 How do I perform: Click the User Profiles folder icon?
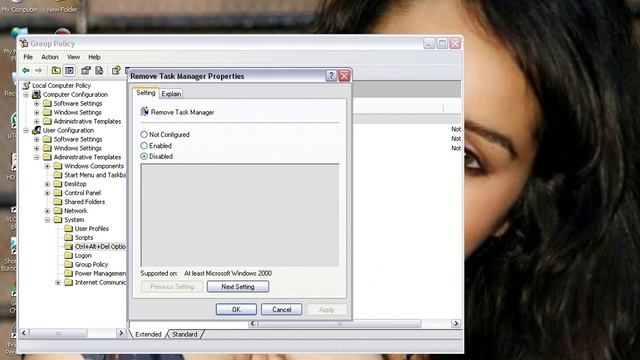pyautogui.click(x=68, y=229)
